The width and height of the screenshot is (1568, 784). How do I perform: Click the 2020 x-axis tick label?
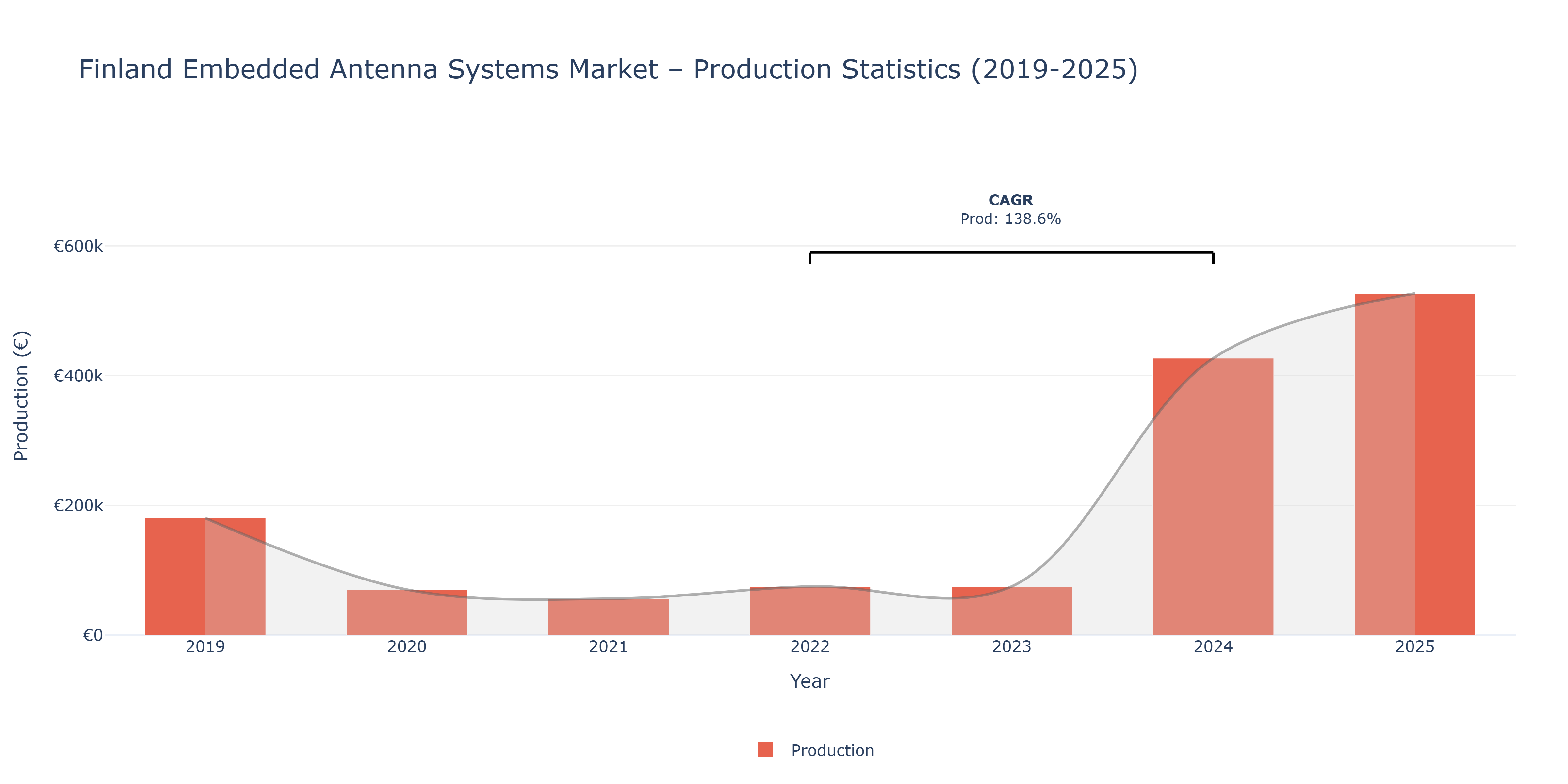click(407, 646)
